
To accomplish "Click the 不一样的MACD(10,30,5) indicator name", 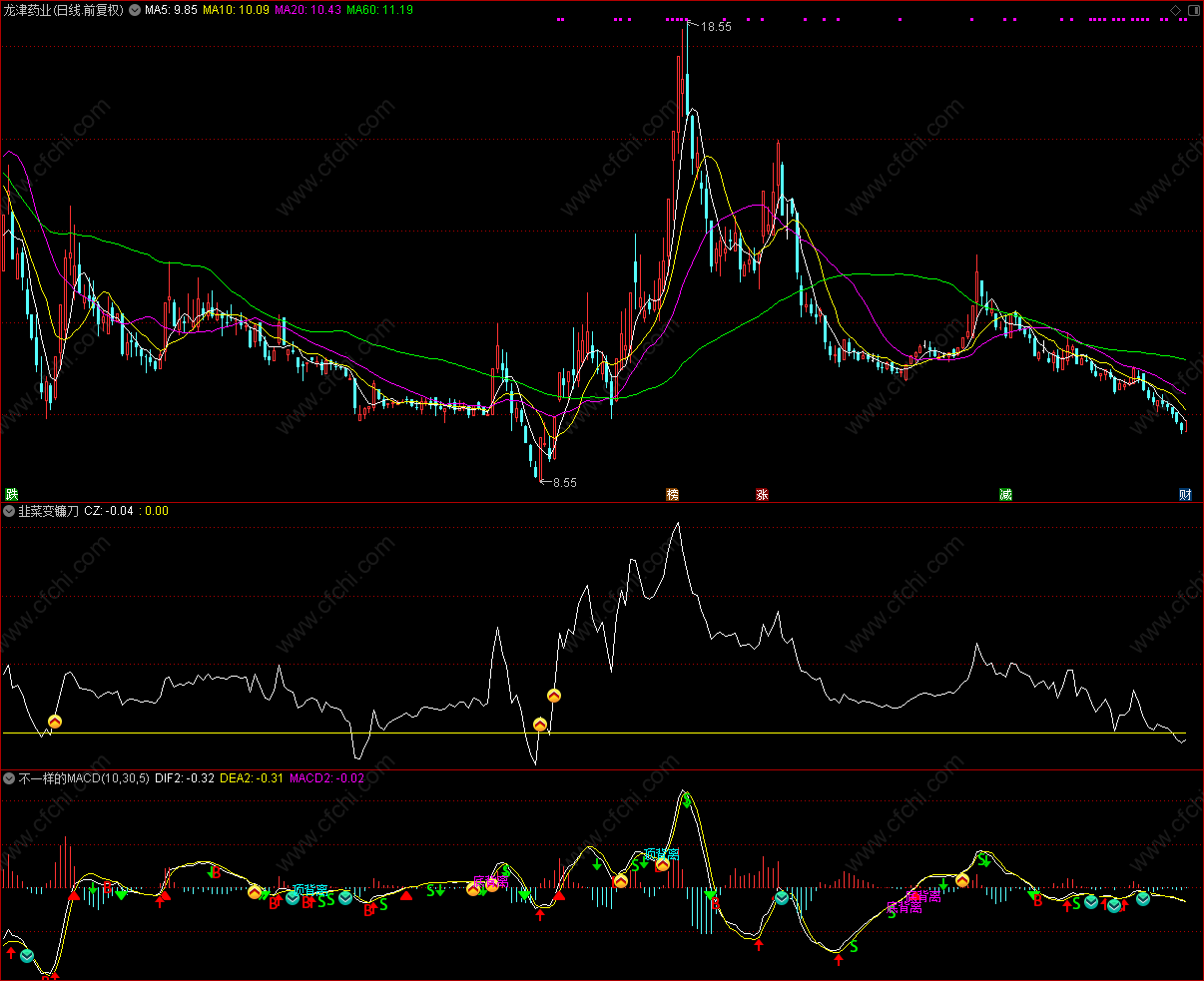I will pos(84,777).
